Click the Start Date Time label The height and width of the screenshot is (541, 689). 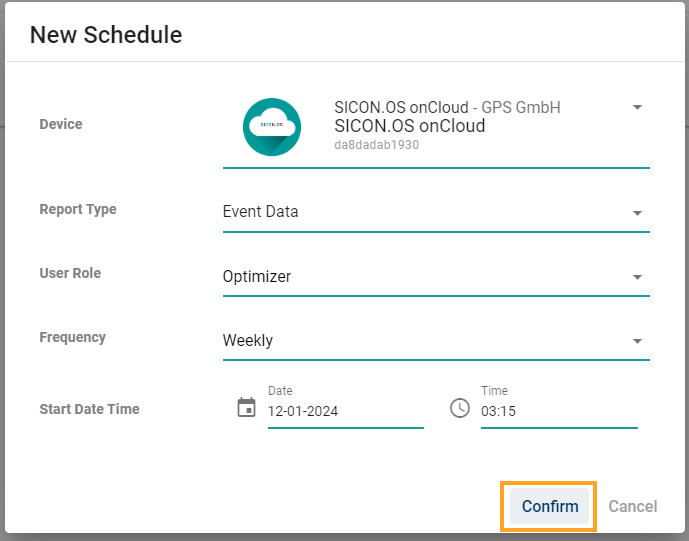89,409
